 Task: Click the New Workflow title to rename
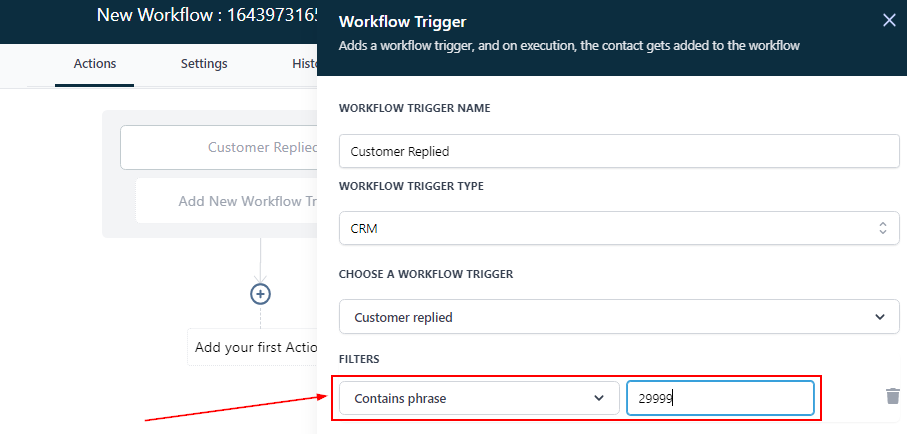[206, 16]
